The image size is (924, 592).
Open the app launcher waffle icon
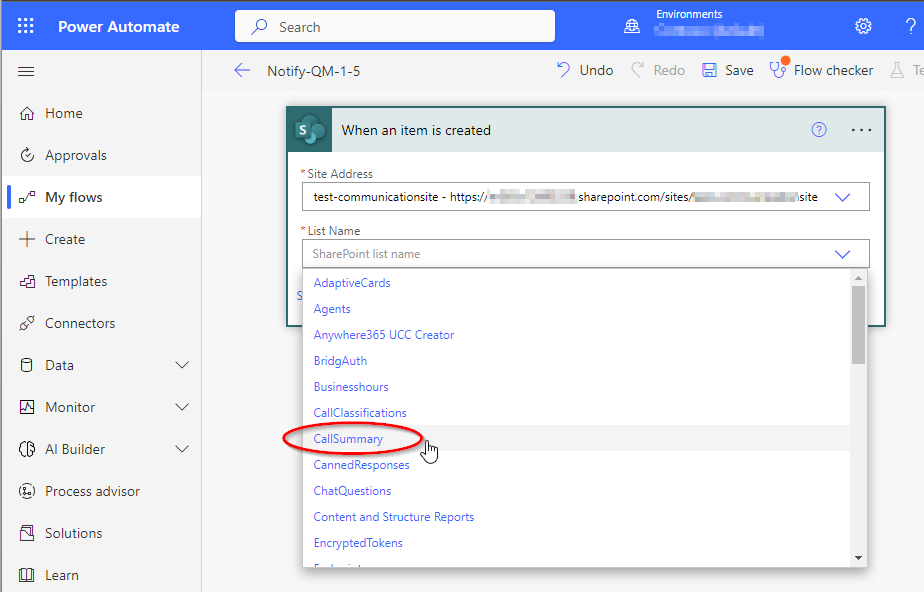[26, 26]
